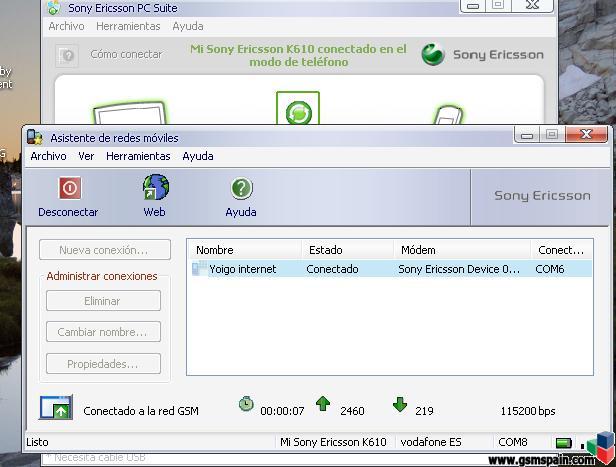616x467 pixels.
Task: Open the Ver menu
Action: (86, 156)
